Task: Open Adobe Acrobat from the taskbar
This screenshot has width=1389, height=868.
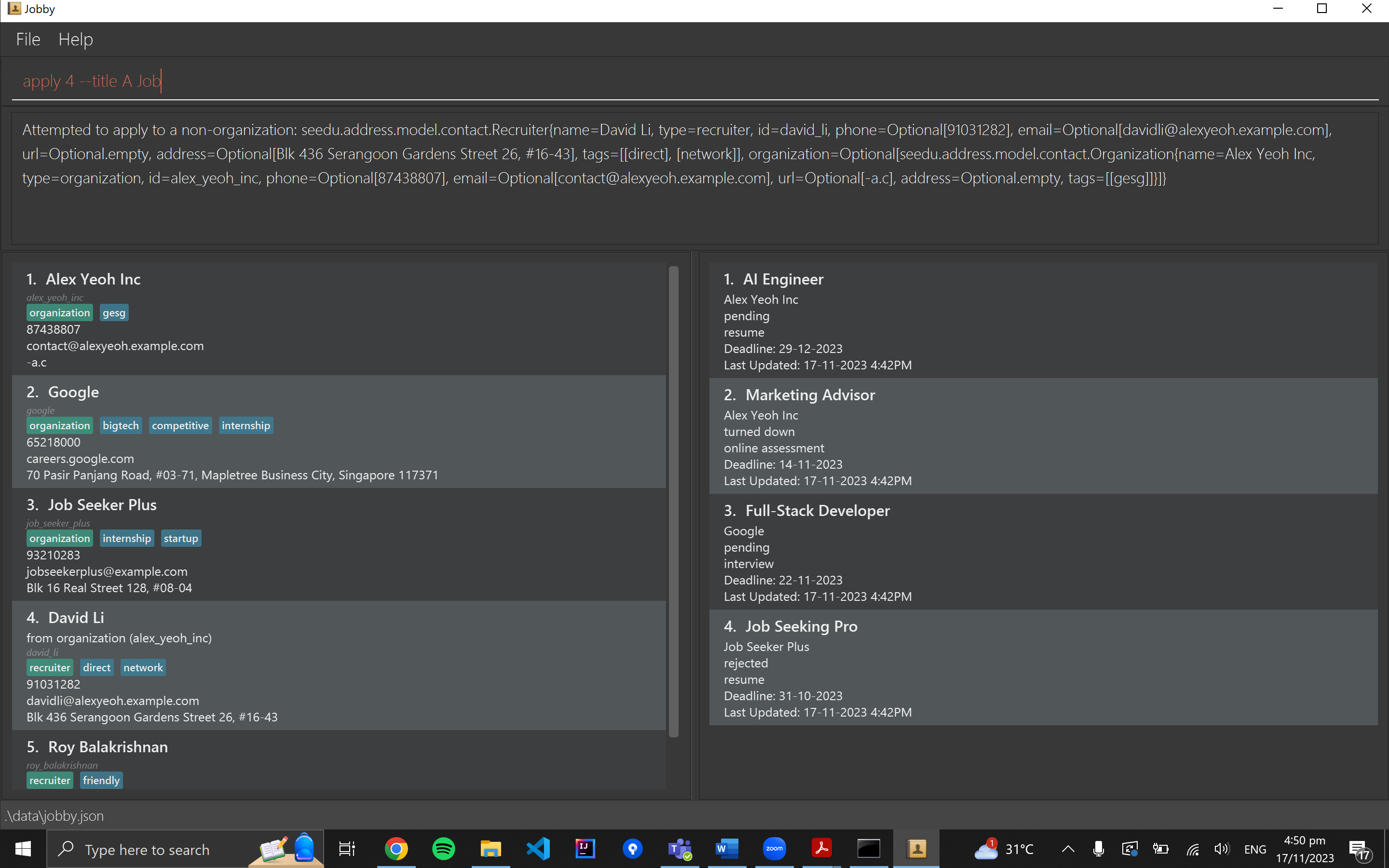Action: coord(821,849)
